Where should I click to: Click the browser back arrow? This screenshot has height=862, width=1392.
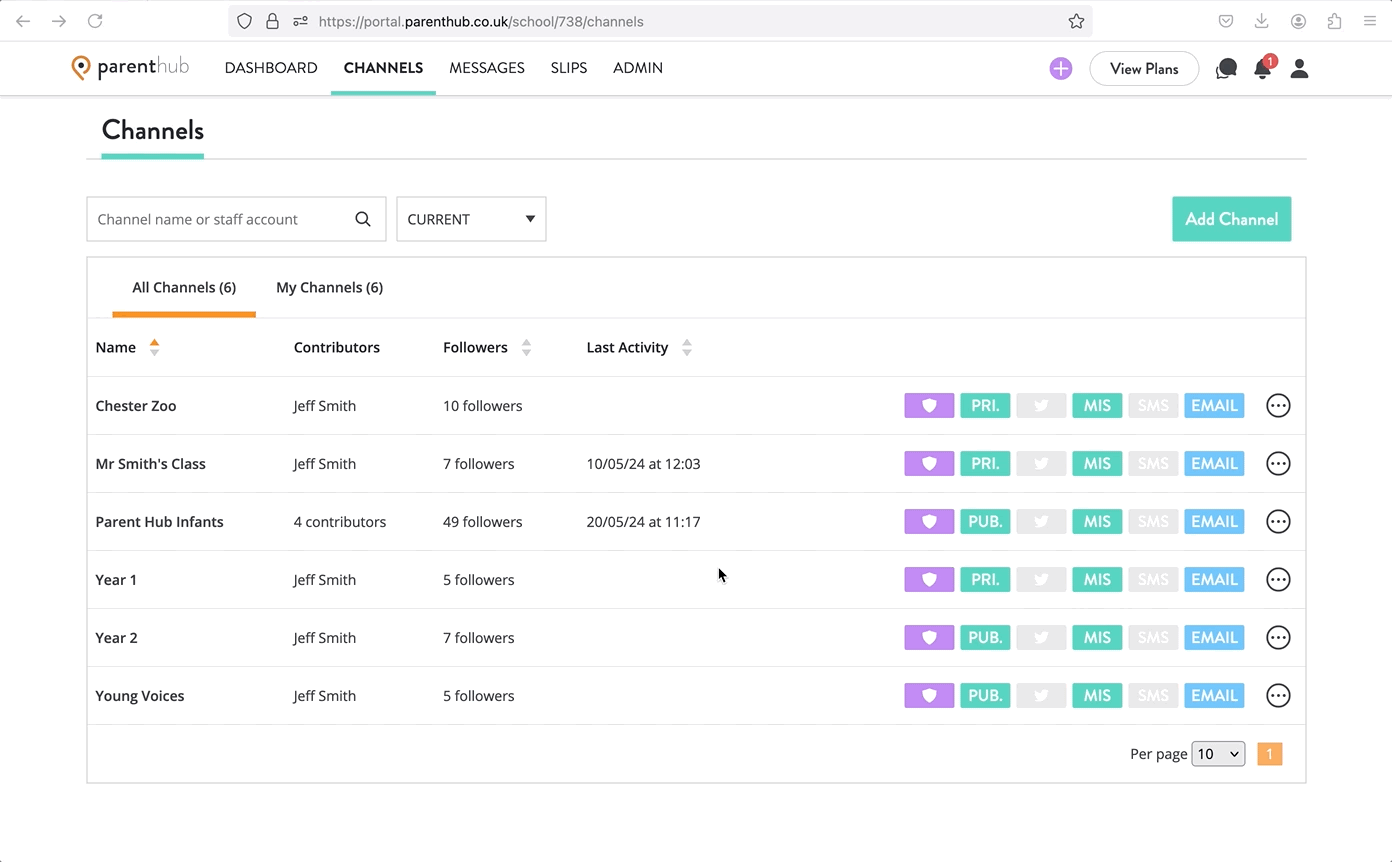point(23,21)
